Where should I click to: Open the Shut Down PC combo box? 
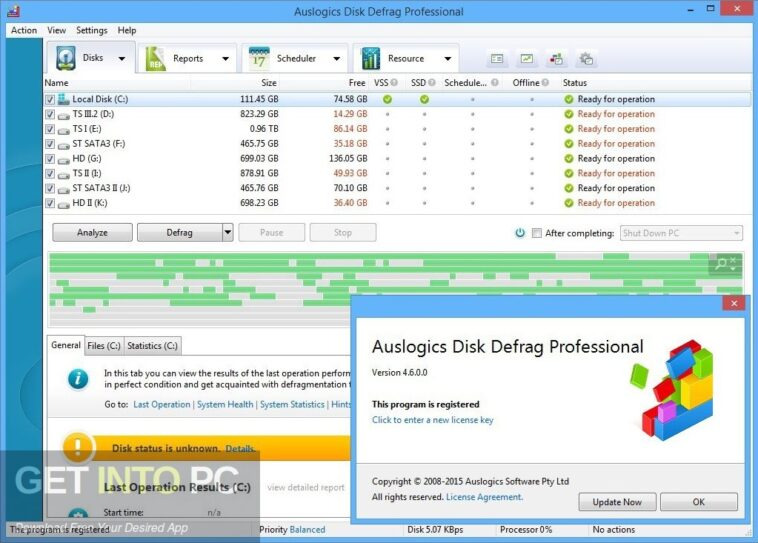point(681,233)
